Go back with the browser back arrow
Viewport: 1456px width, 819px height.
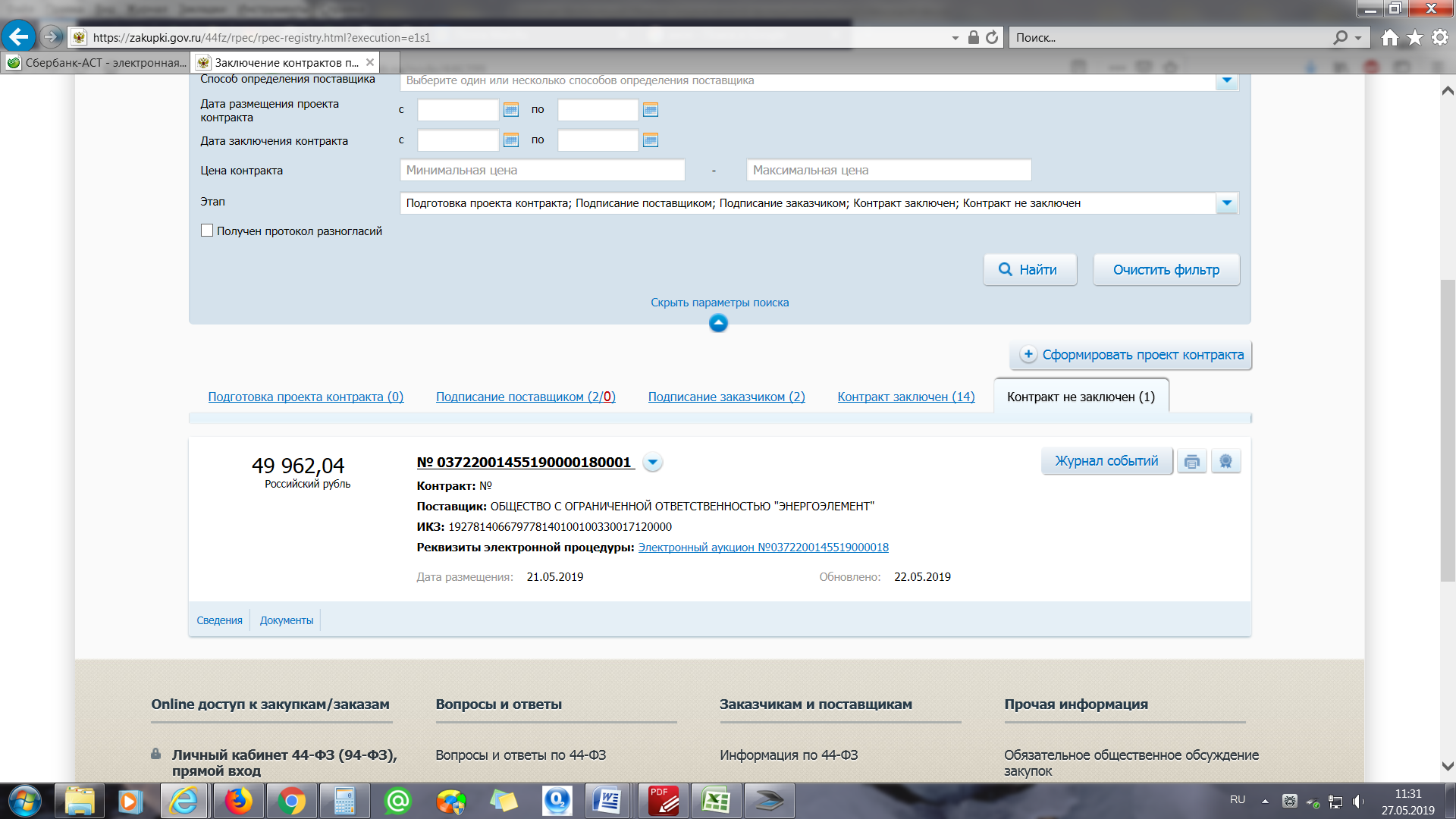tap(18, 36)
